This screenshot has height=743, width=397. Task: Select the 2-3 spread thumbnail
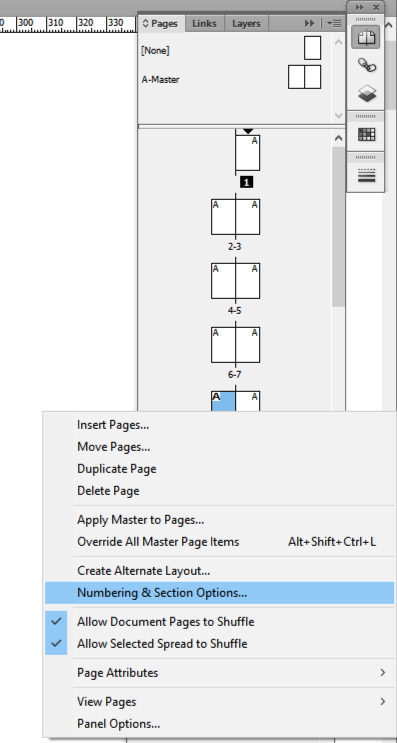tap(235, 217)
